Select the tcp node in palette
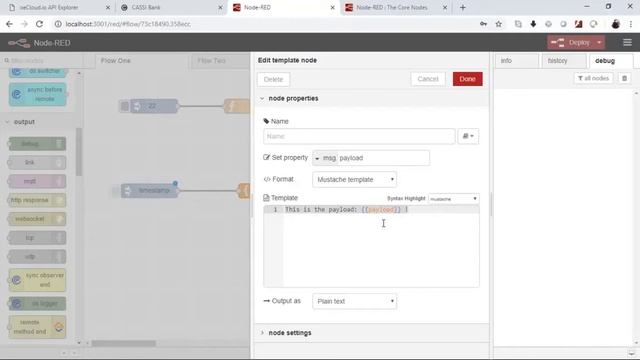The image size is (640, 360). coord(37,238)
